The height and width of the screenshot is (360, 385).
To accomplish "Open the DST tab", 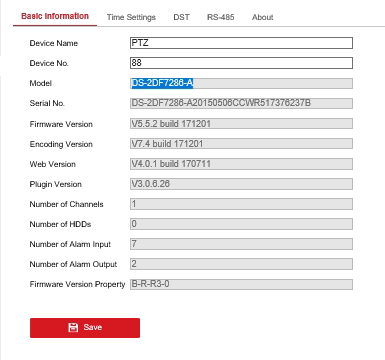I will click(181, 17).
